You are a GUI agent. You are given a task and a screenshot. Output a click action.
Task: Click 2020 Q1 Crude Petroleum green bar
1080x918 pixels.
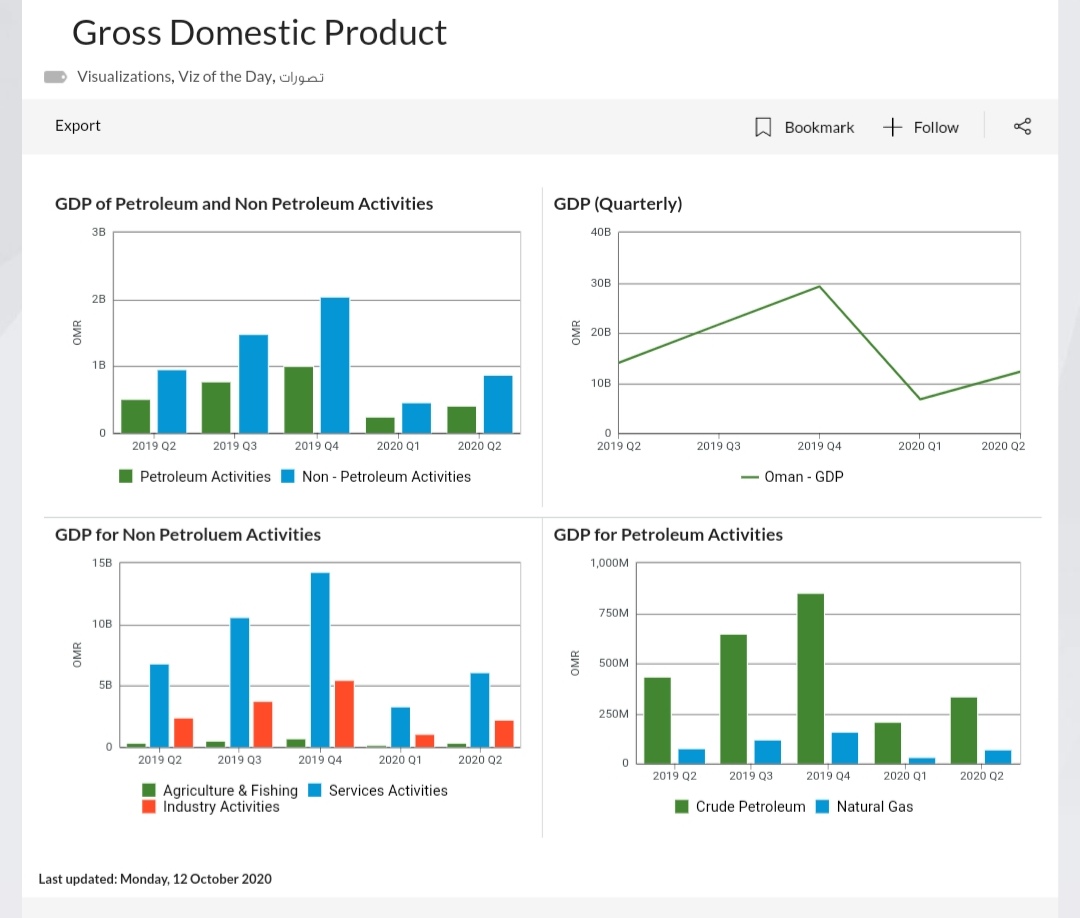888,743
